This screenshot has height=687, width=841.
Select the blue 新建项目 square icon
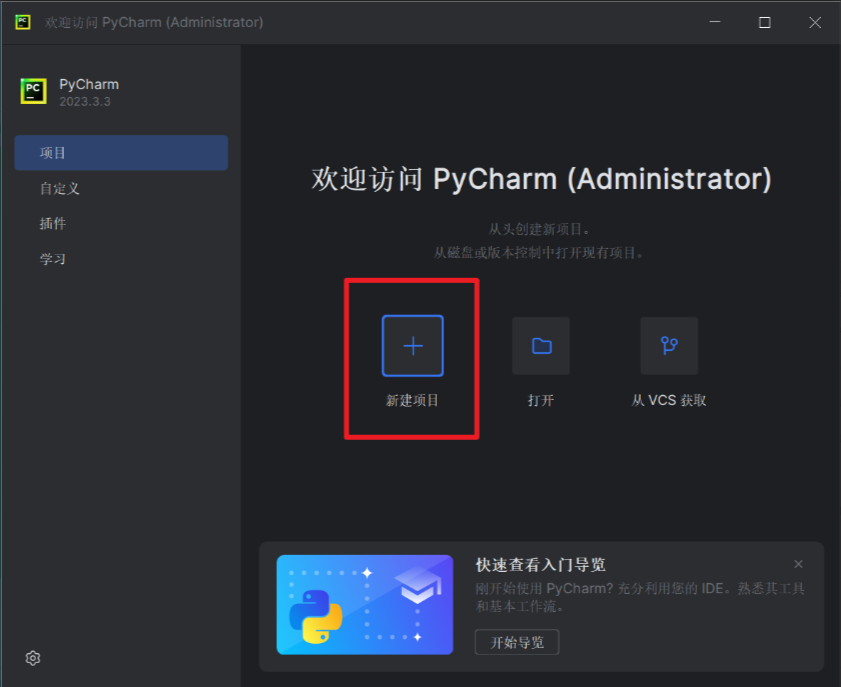tap(412, 345)
